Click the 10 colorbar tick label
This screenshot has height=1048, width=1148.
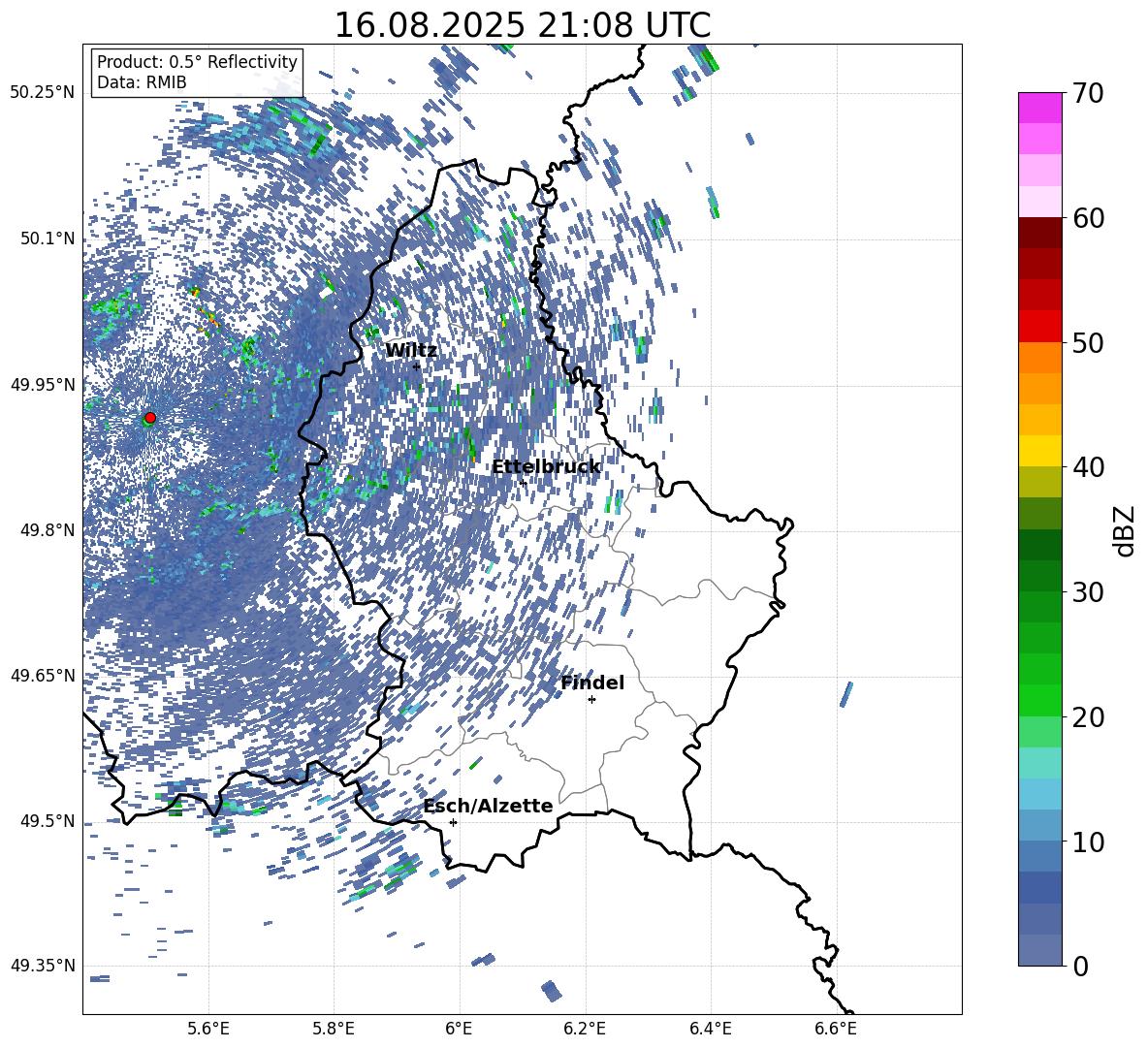click(1088, 842)
